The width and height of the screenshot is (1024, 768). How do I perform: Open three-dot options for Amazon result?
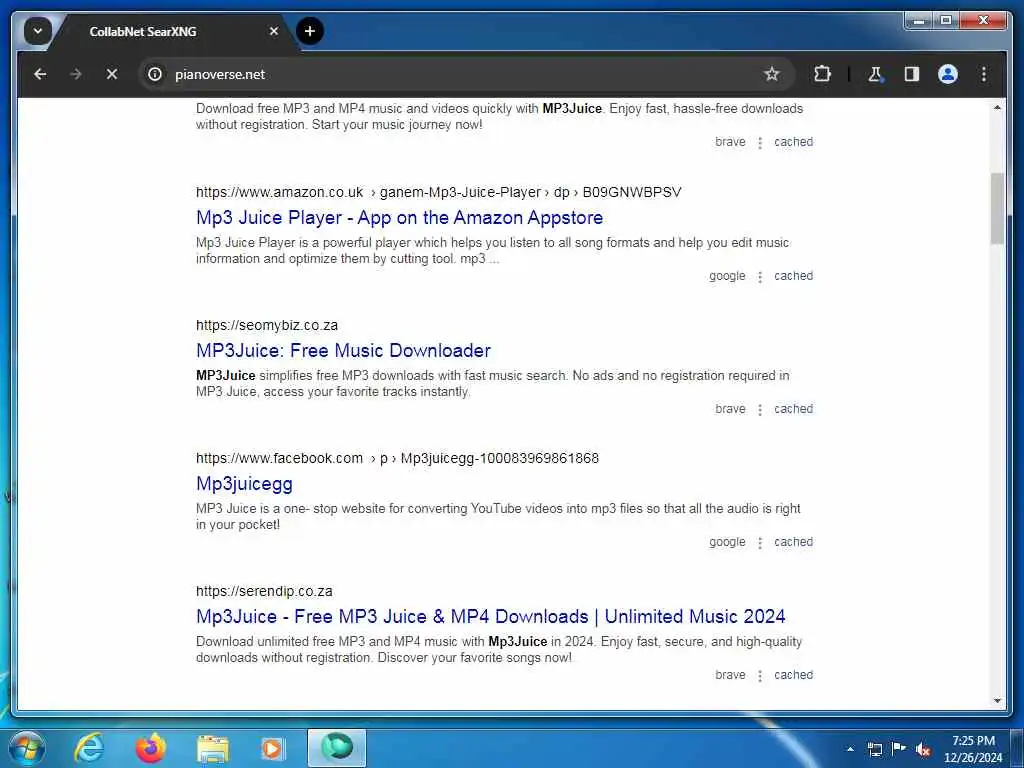point(760,277)
